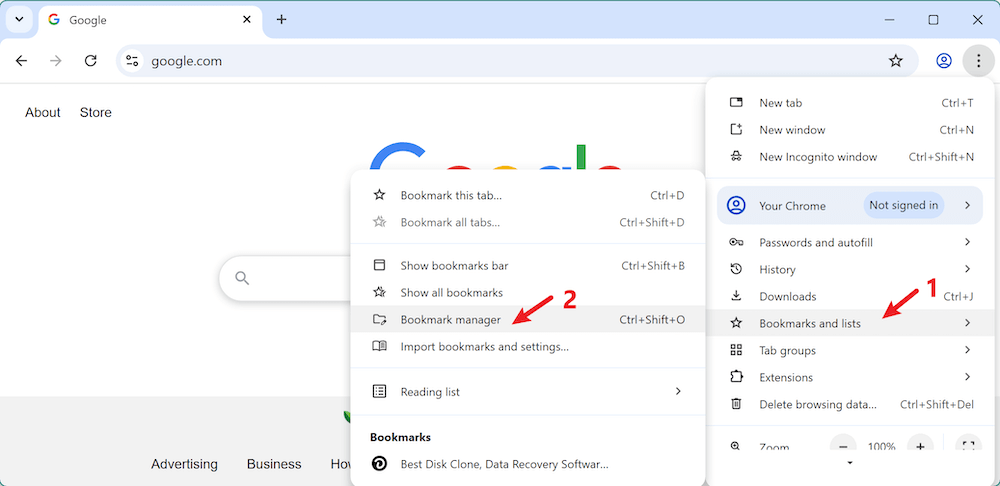Open Tab groups submenu
Viewport: 1000px width, 486px height.
[x=851, y=350]
